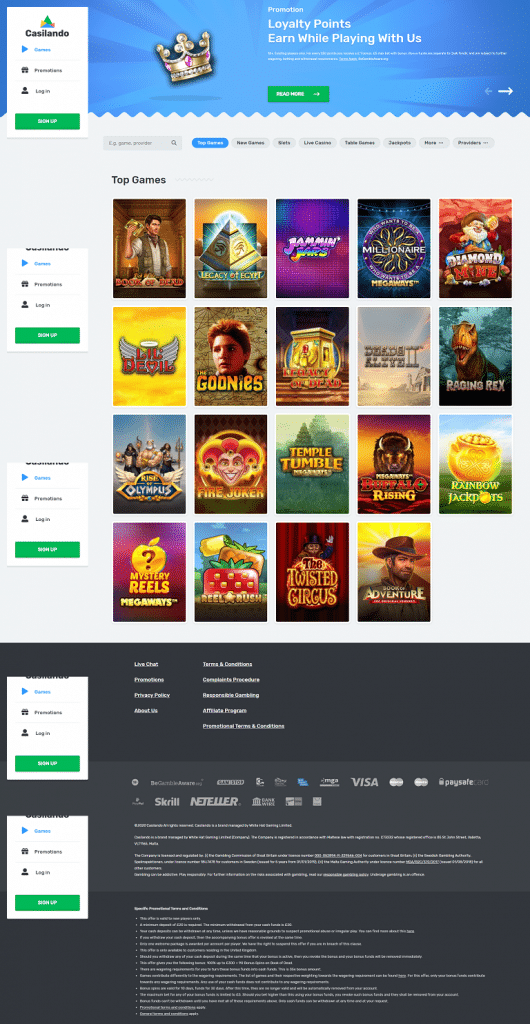The image size is (530, 1024).
Task: Expand the Providers dropdown
Action: [473, 142]
